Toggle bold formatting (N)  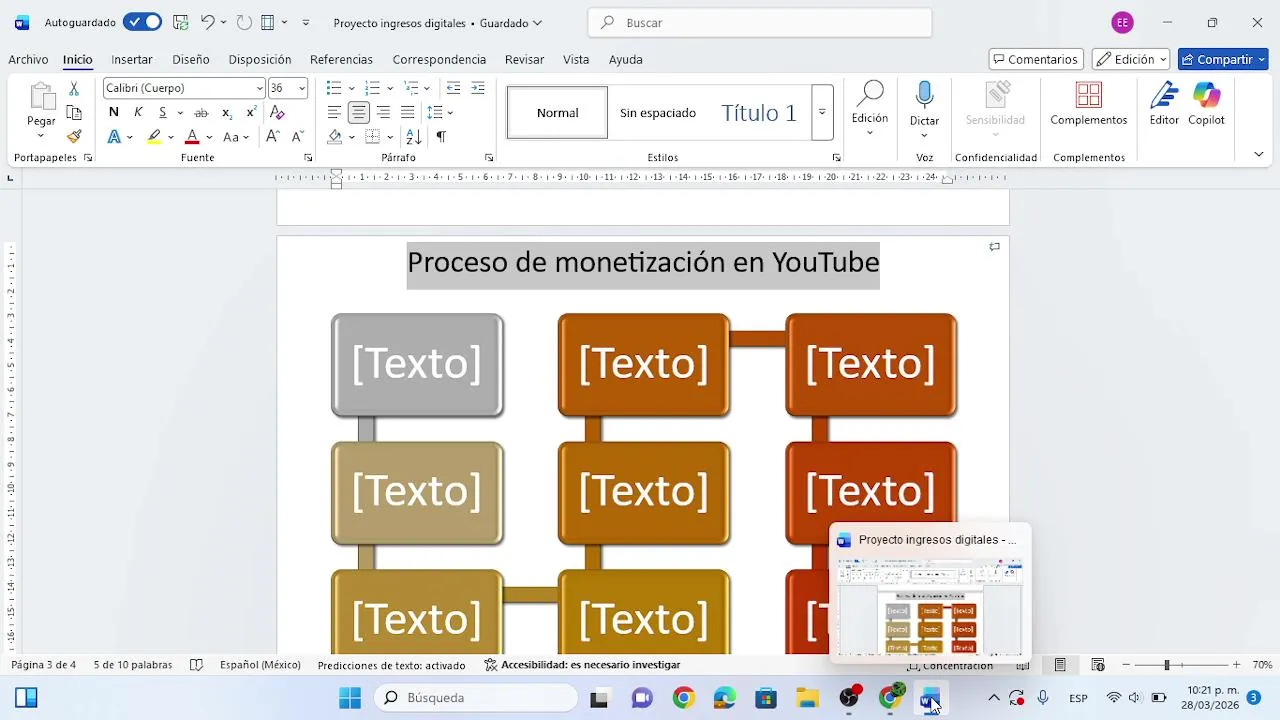pos(113,112)
